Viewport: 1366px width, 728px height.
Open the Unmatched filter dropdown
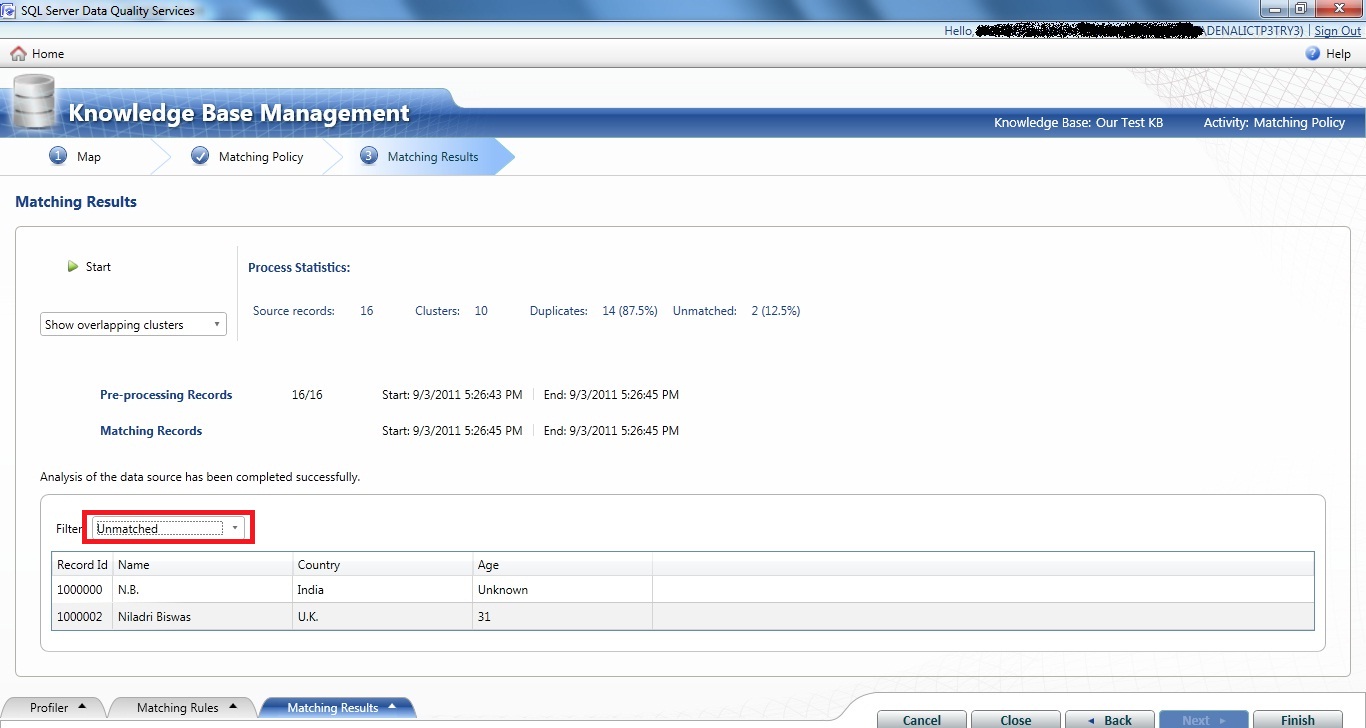(x=168, y=528)
